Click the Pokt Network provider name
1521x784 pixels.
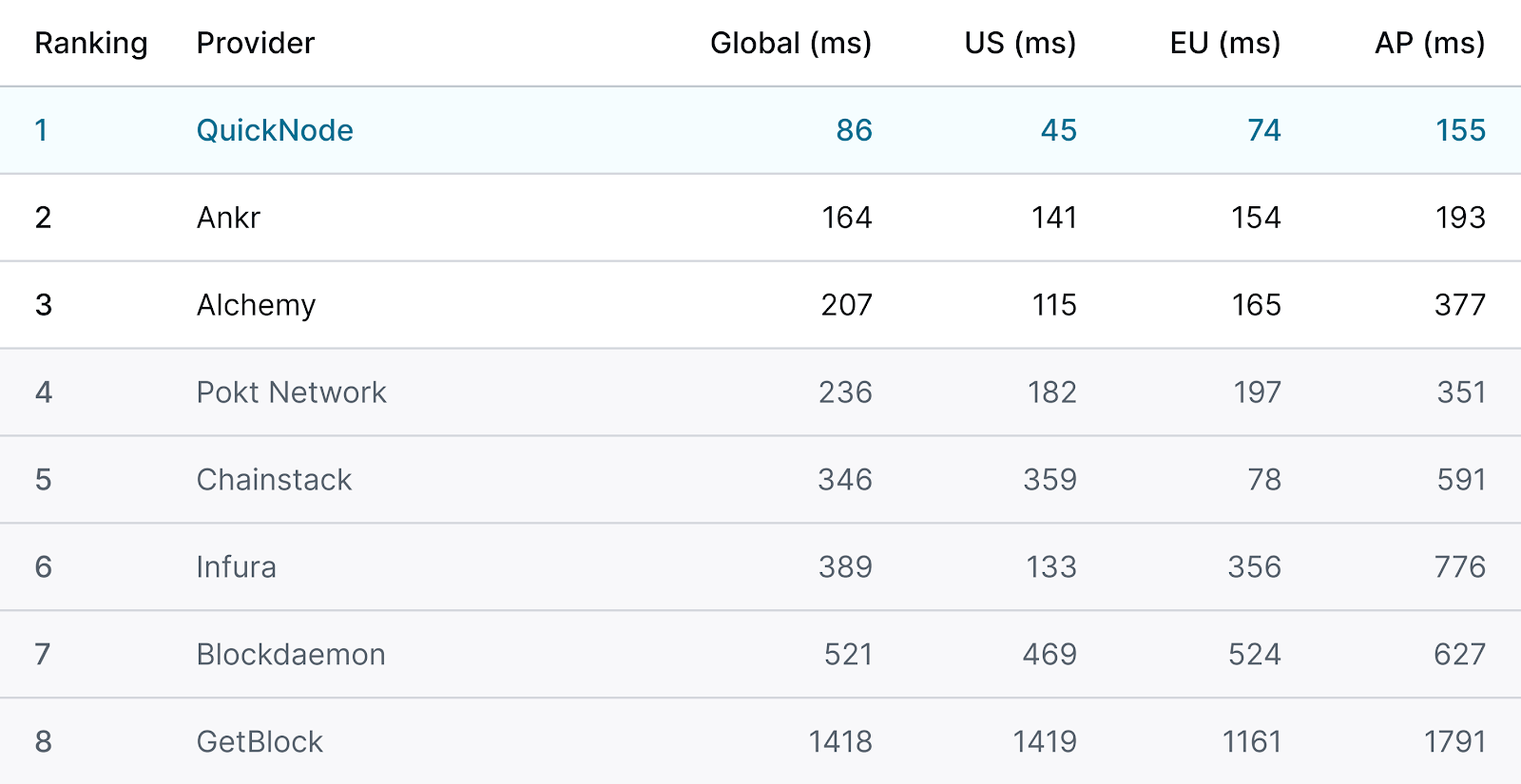[x=291, y=392]
